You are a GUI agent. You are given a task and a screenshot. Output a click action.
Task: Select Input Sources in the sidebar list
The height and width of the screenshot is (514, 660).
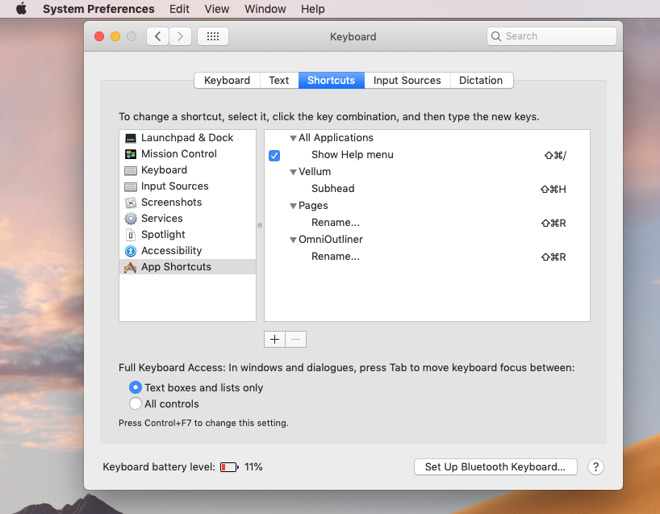coord(188,186)
